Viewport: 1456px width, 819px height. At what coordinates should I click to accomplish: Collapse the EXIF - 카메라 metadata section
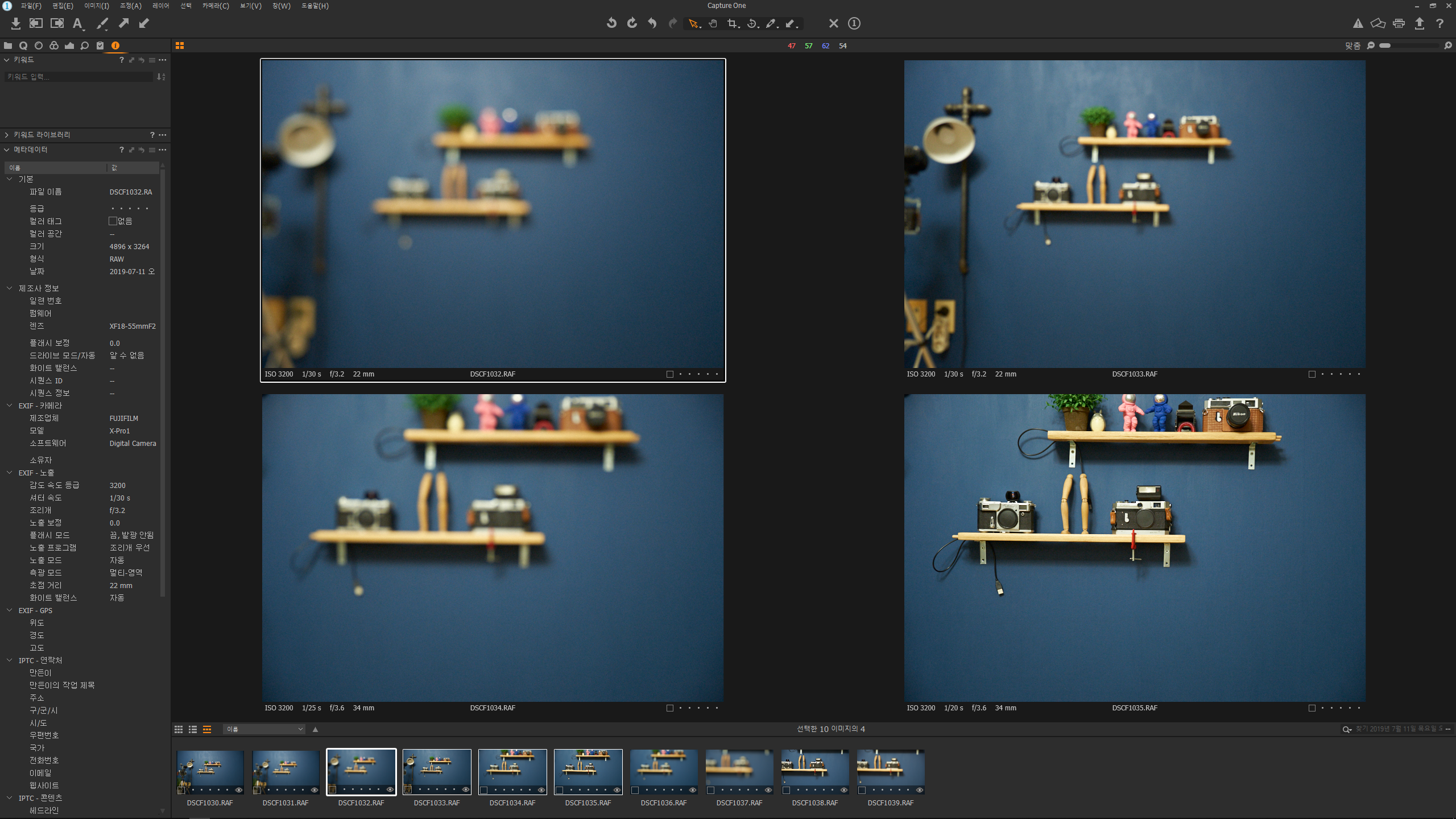(x=9, y=406)
